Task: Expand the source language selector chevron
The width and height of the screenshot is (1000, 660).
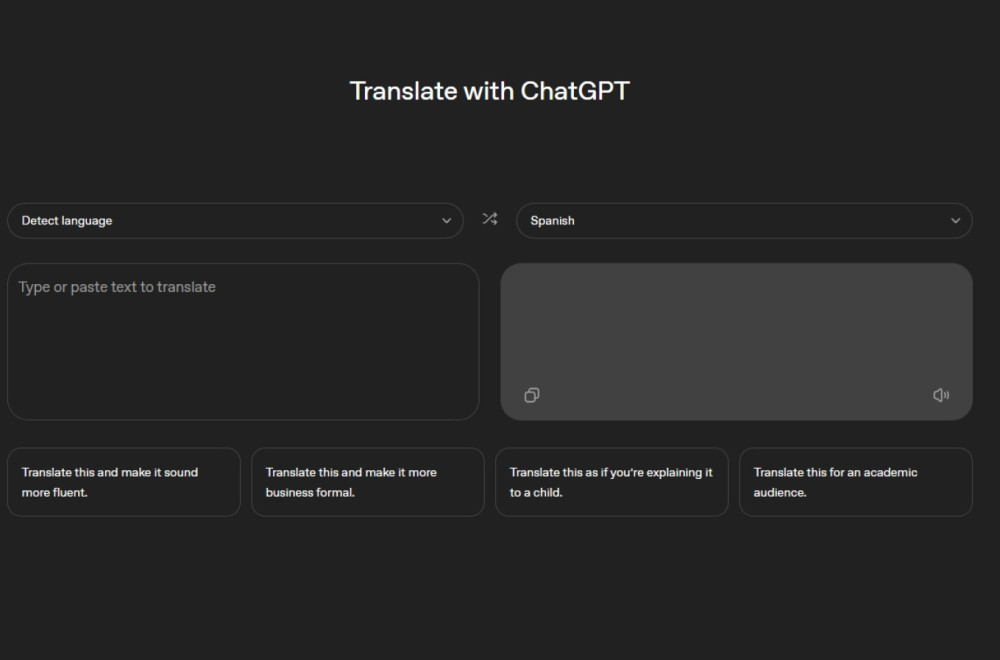Action: click(x=447, y=221)
